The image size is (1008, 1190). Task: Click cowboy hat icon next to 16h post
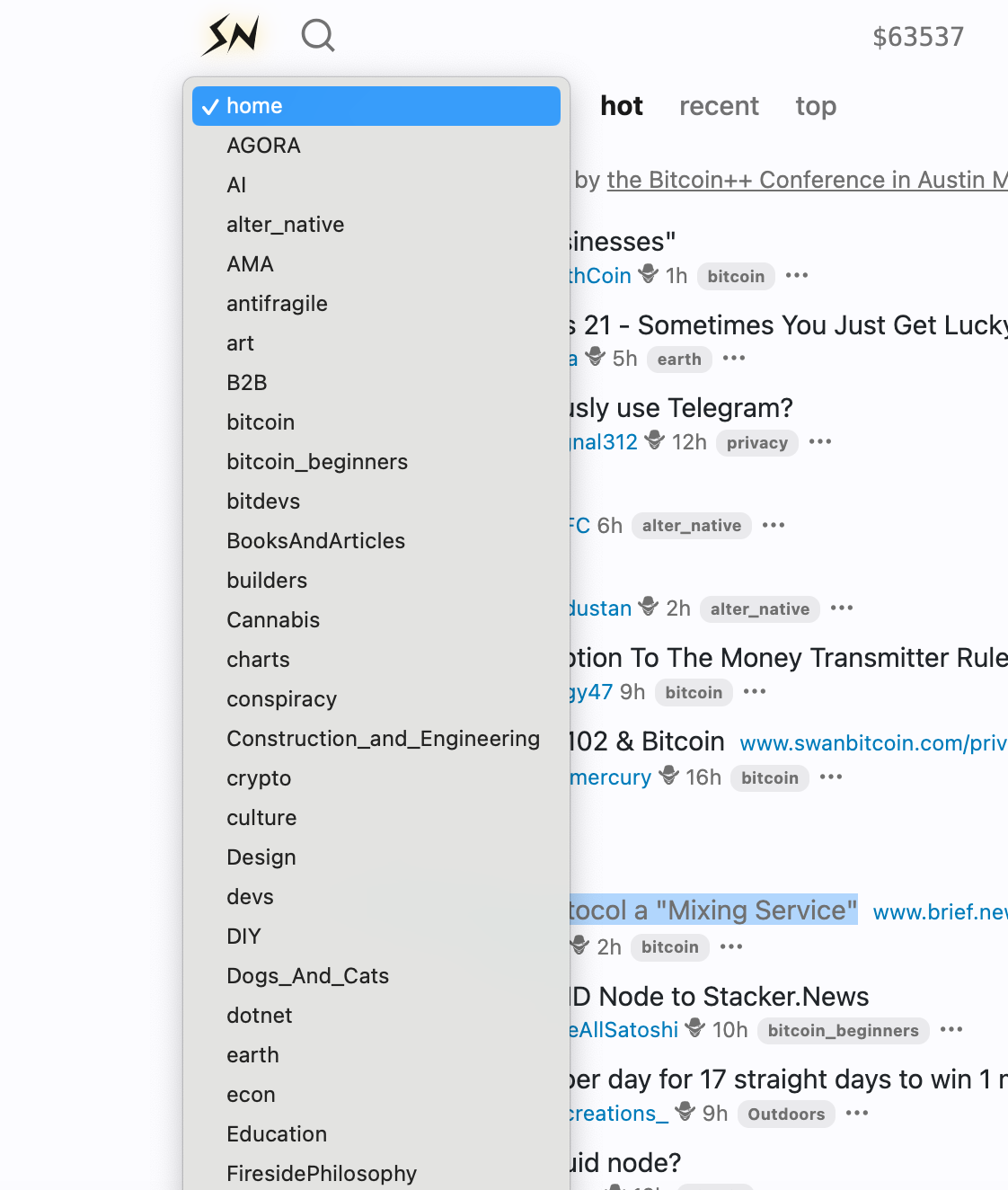(669, 776)
